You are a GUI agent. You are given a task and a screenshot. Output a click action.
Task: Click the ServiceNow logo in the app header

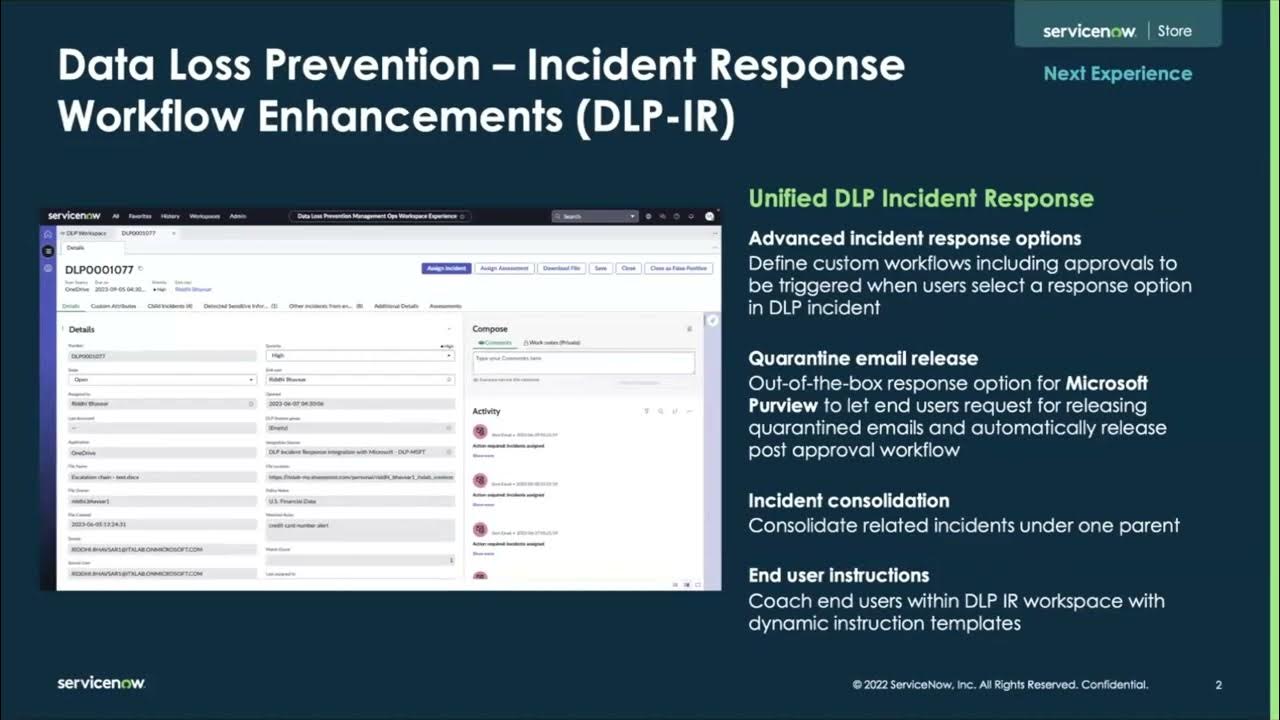point(74,216)
